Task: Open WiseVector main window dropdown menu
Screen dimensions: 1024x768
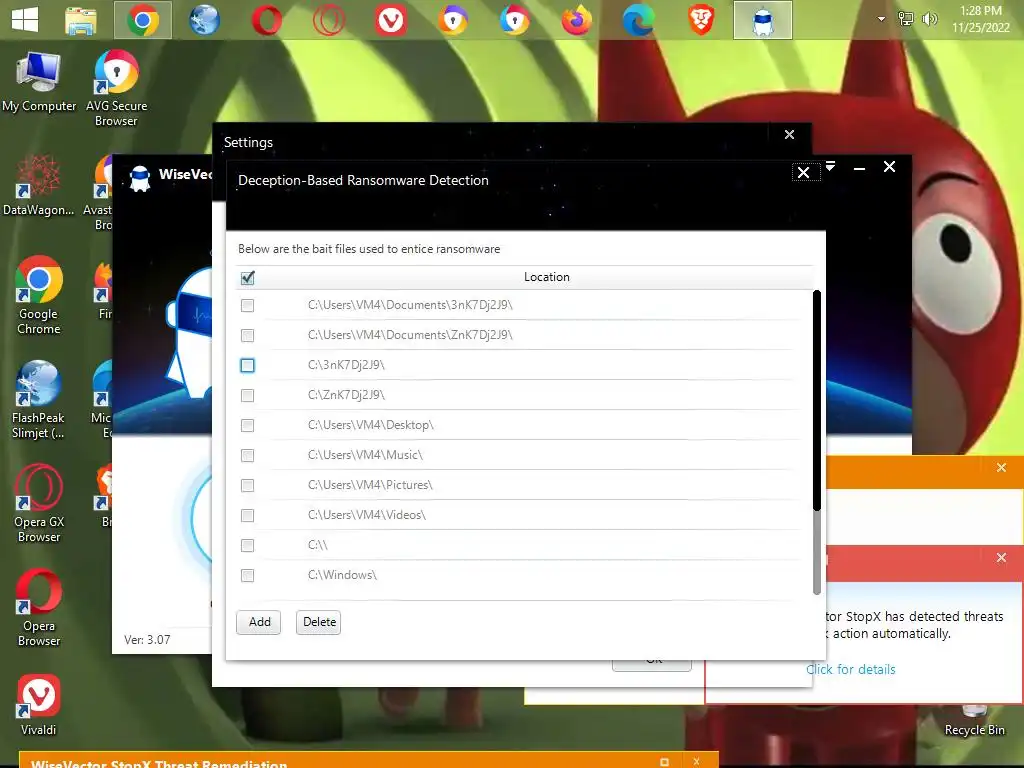Action: (830, 166)
